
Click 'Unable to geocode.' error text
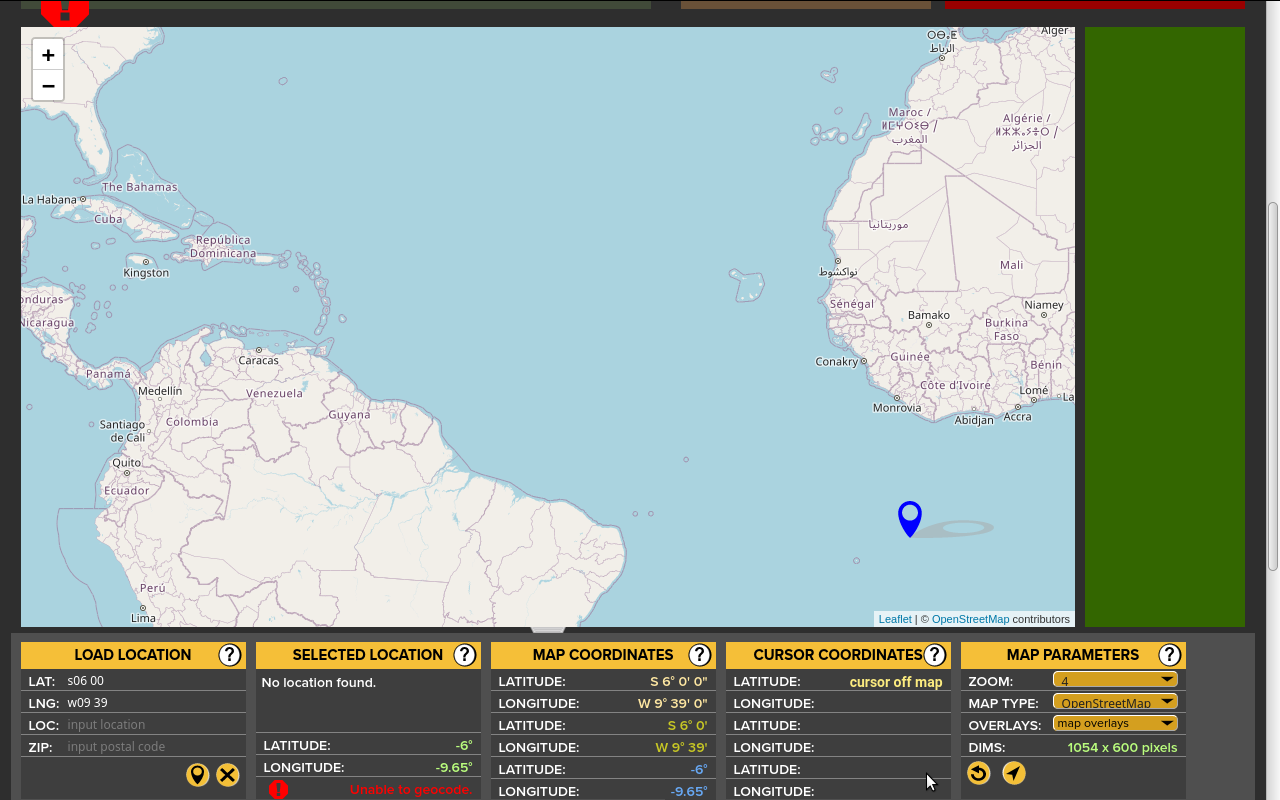coord(411,790)
